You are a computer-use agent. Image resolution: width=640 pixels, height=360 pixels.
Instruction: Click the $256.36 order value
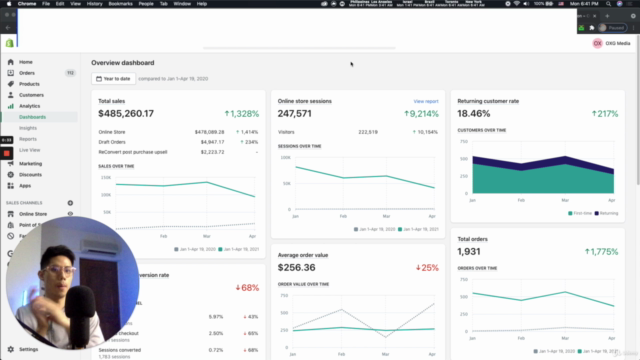[x=296, y=267]
